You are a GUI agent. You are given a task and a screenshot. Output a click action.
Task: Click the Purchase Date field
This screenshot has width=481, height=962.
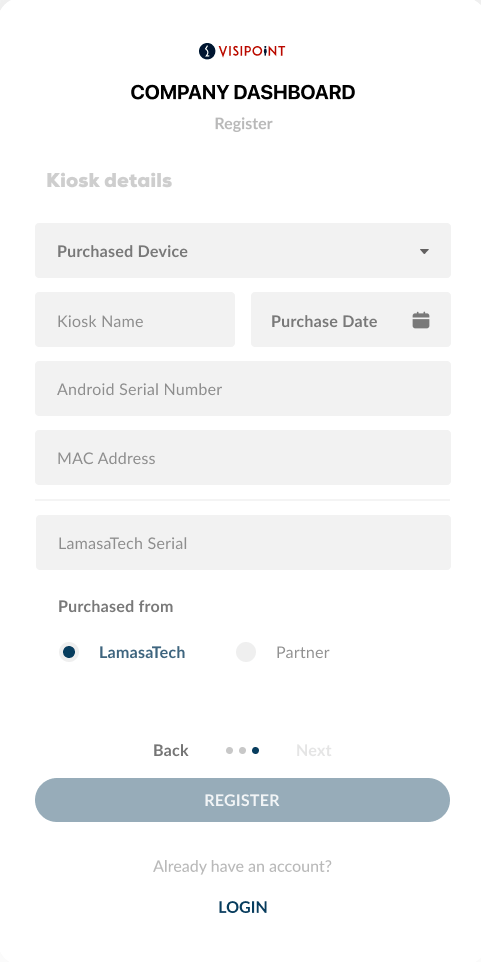click(351, 320)
